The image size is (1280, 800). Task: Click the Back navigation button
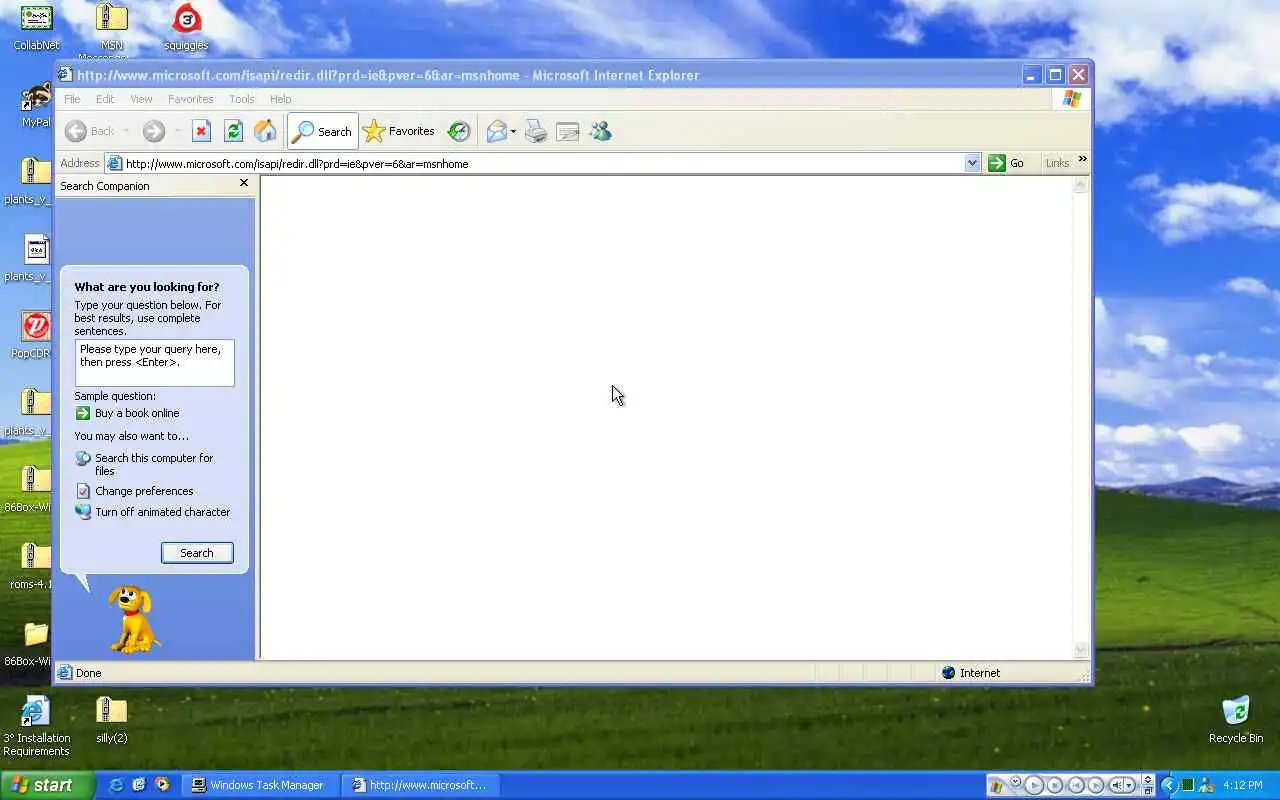point(90,131)
